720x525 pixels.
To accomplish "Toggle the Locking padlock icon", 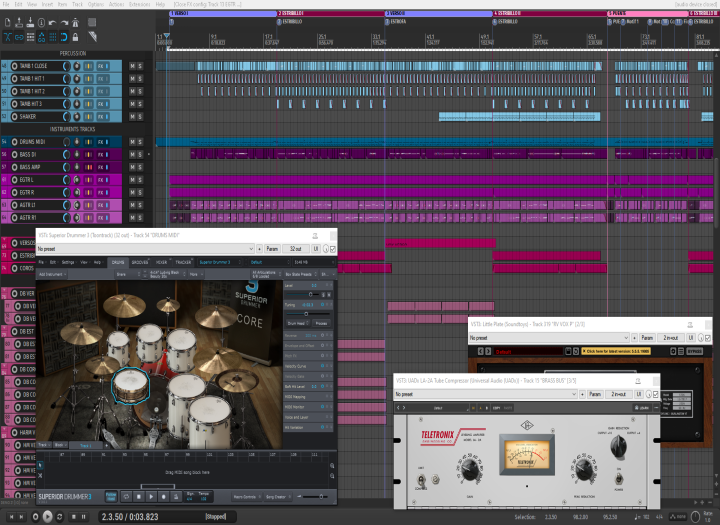I will (x=75, y=37).
